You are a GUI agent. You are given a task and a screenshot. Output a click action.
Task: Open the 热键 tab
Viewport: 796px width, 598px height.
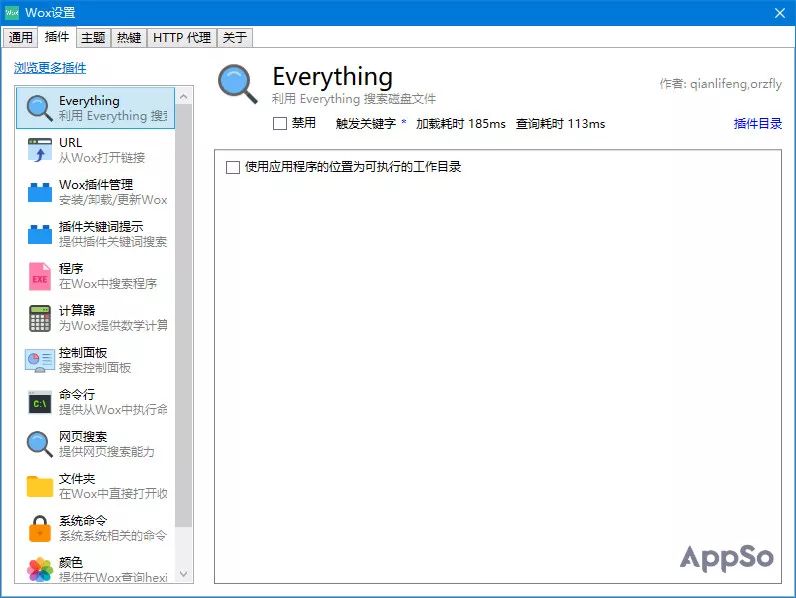(129, 38)
